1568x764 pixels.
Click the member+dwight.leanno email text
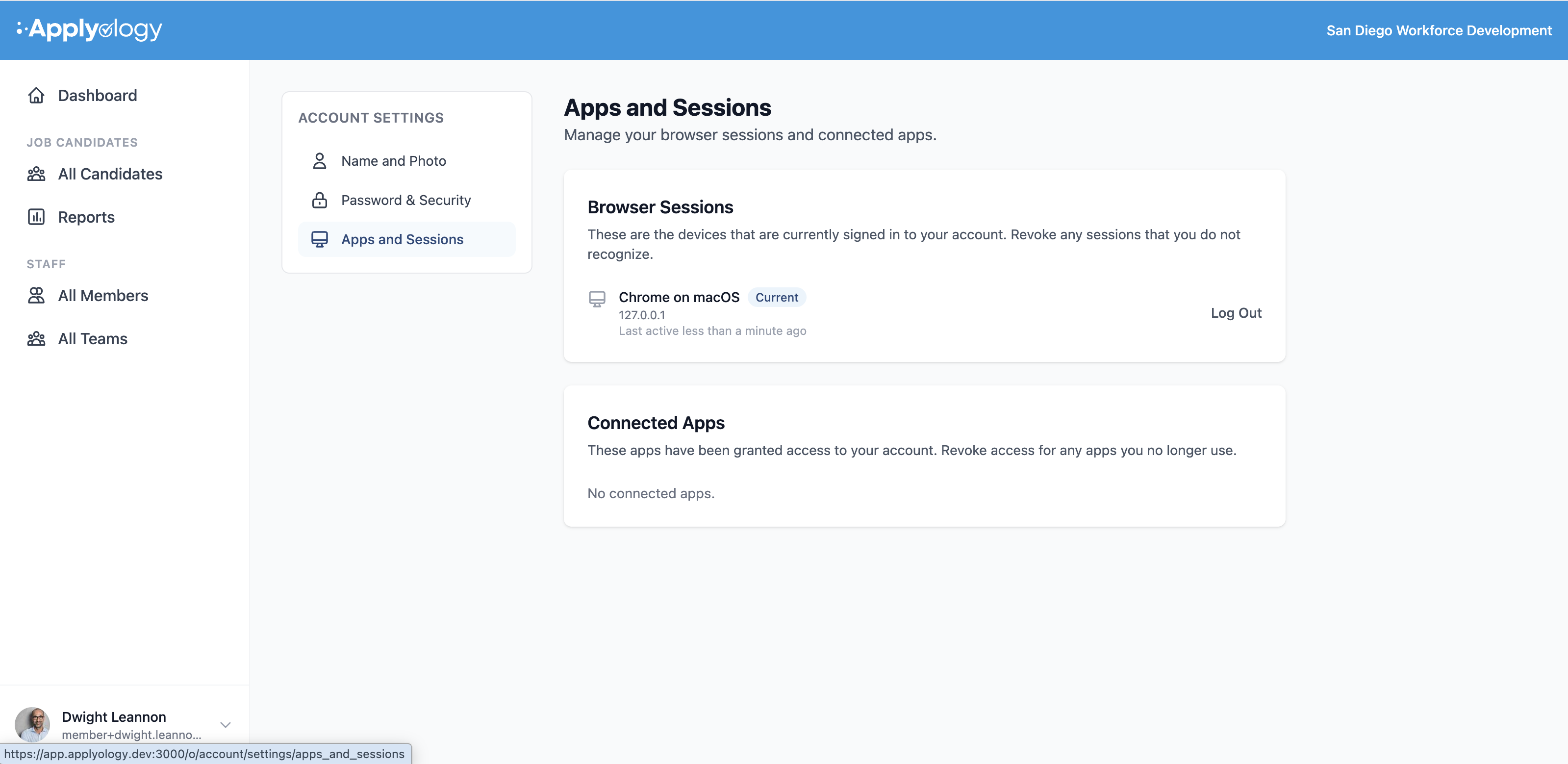pos(131,735)
